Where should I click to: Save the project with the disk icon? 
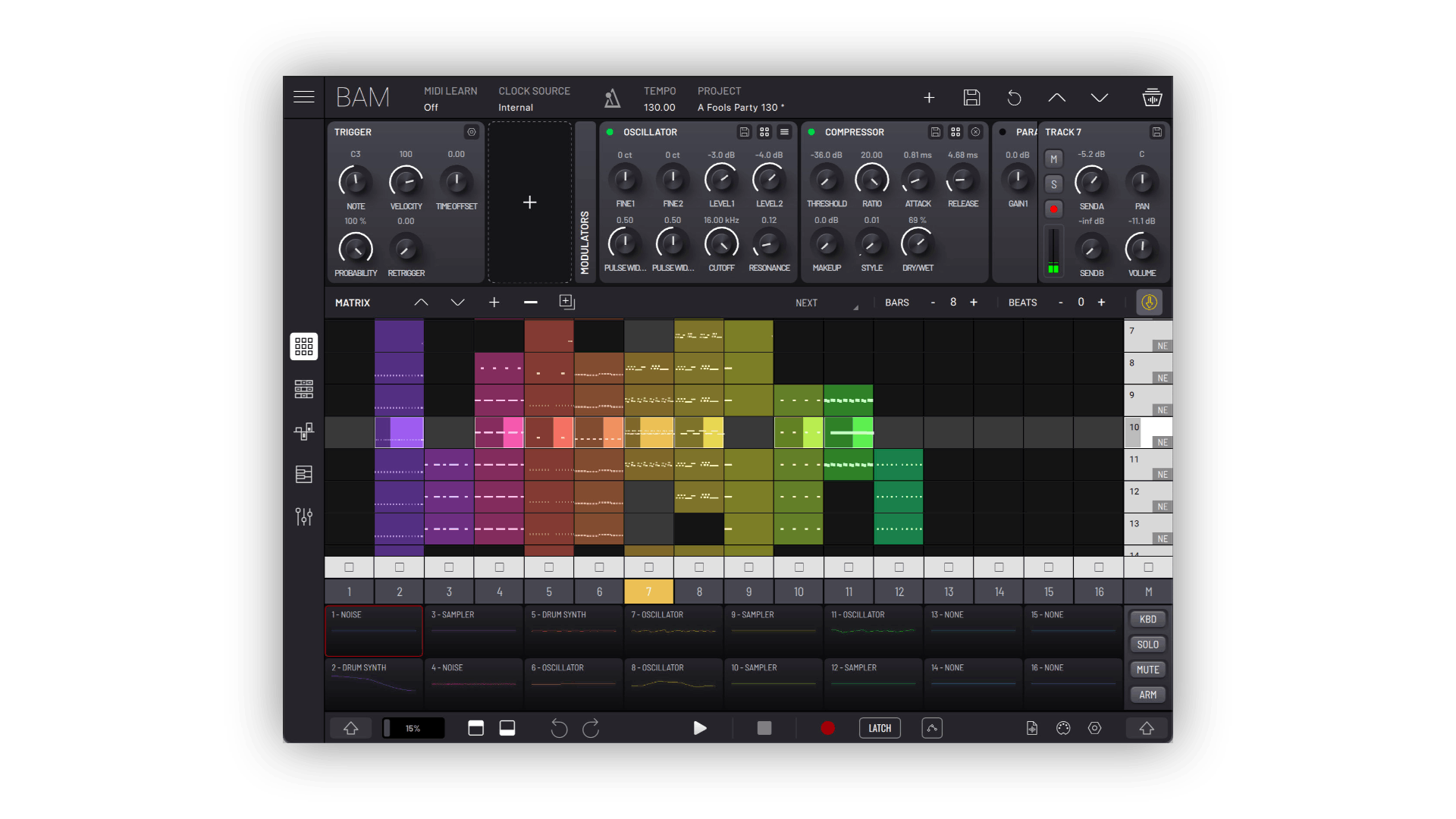point(971,98)
